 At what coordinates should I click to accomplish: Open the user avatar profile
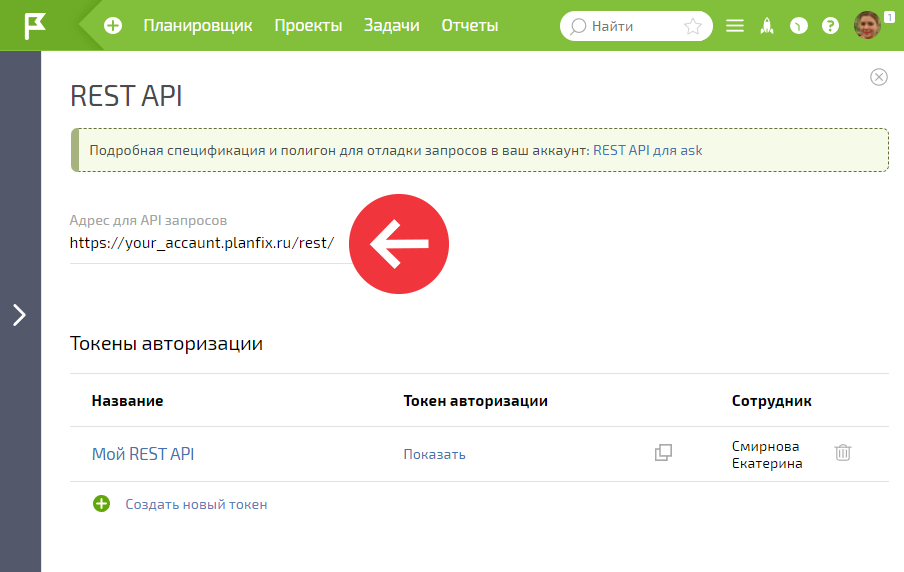[867, 25]
